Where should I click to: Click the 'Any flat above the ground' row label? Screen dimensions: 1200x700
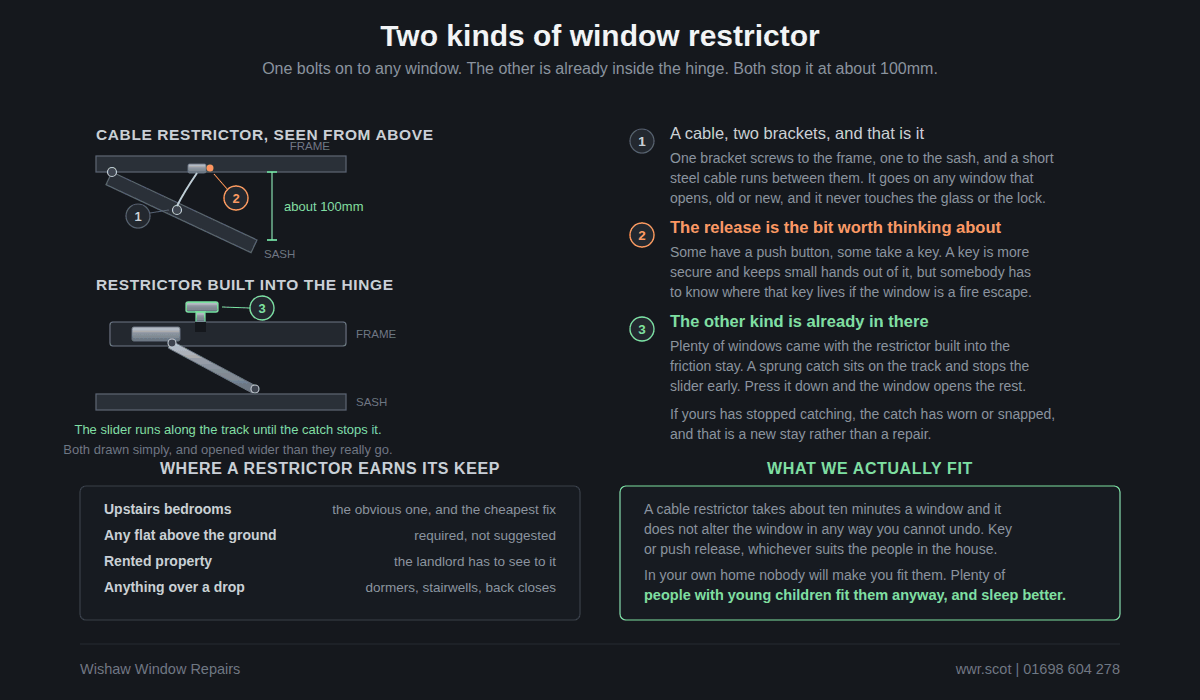click(190, 535)
